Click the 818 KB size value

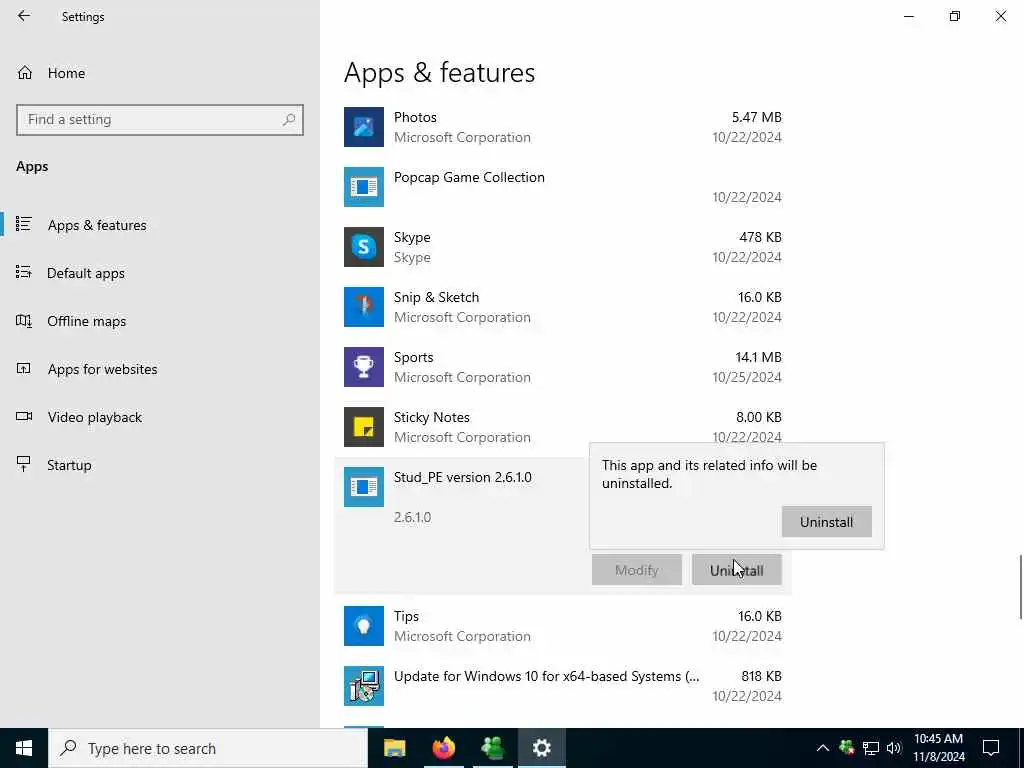coord(761,676)
